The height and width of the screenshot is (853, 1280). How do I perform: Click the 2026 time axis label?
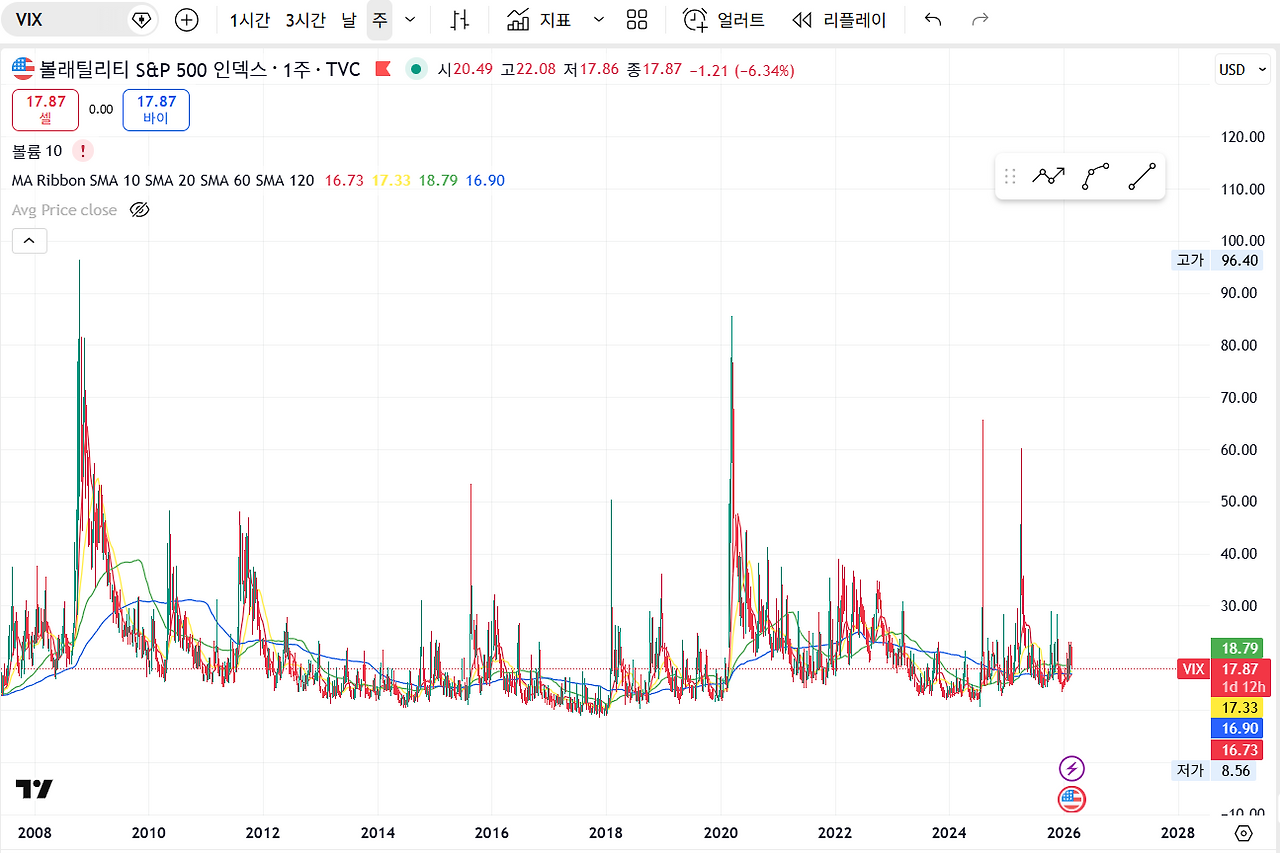point(1064,833)
